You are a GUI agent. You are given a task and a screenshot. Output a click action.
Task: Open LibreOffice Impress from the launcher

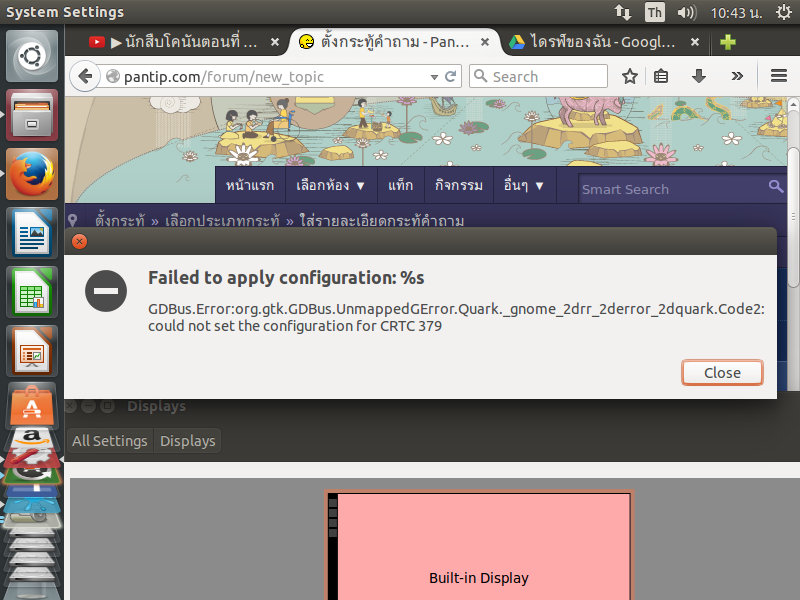click(32, 352)
